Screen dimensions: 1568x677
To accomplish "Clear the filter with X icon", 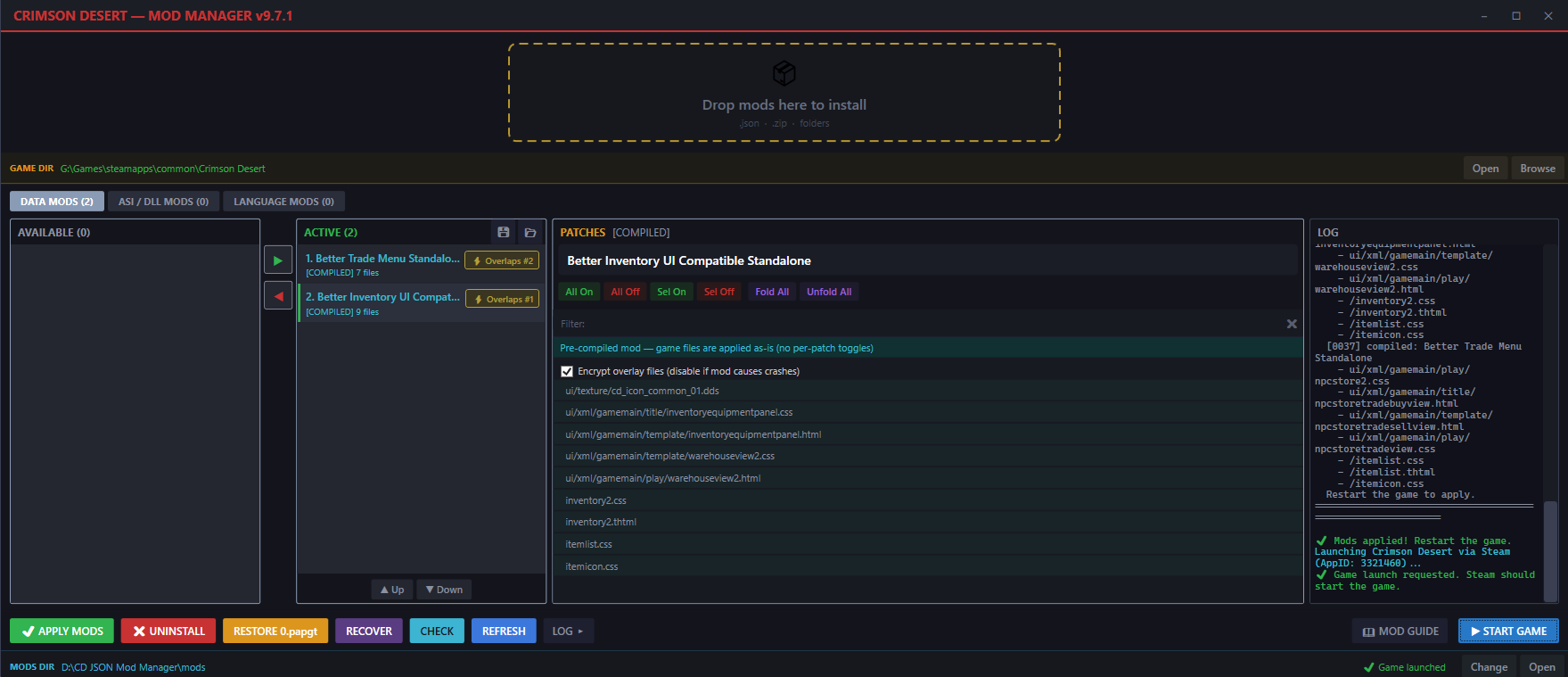I will click(1292, 324).
